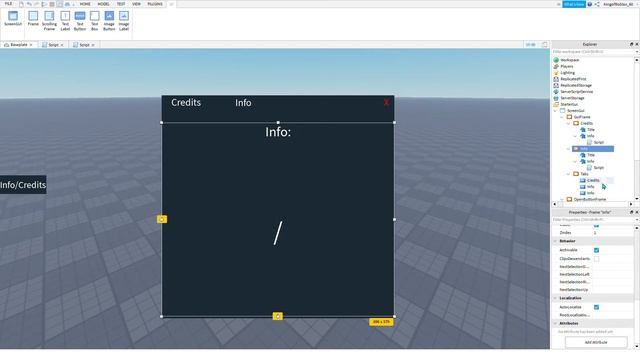Switch to the Baseplate document tab

point(19,45)
